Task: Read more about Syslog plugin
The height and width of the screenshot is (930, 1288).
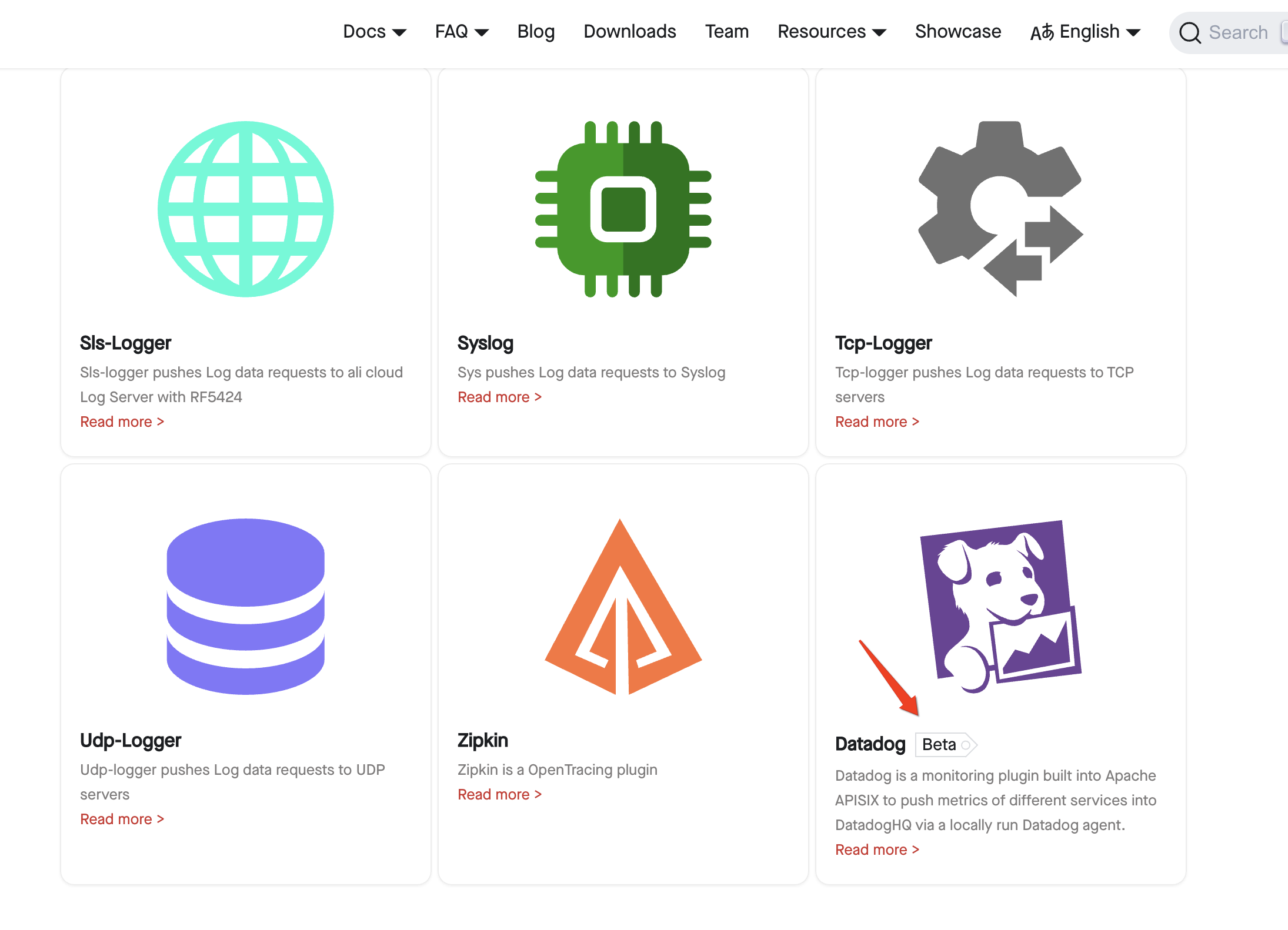Action: (499, 397)
